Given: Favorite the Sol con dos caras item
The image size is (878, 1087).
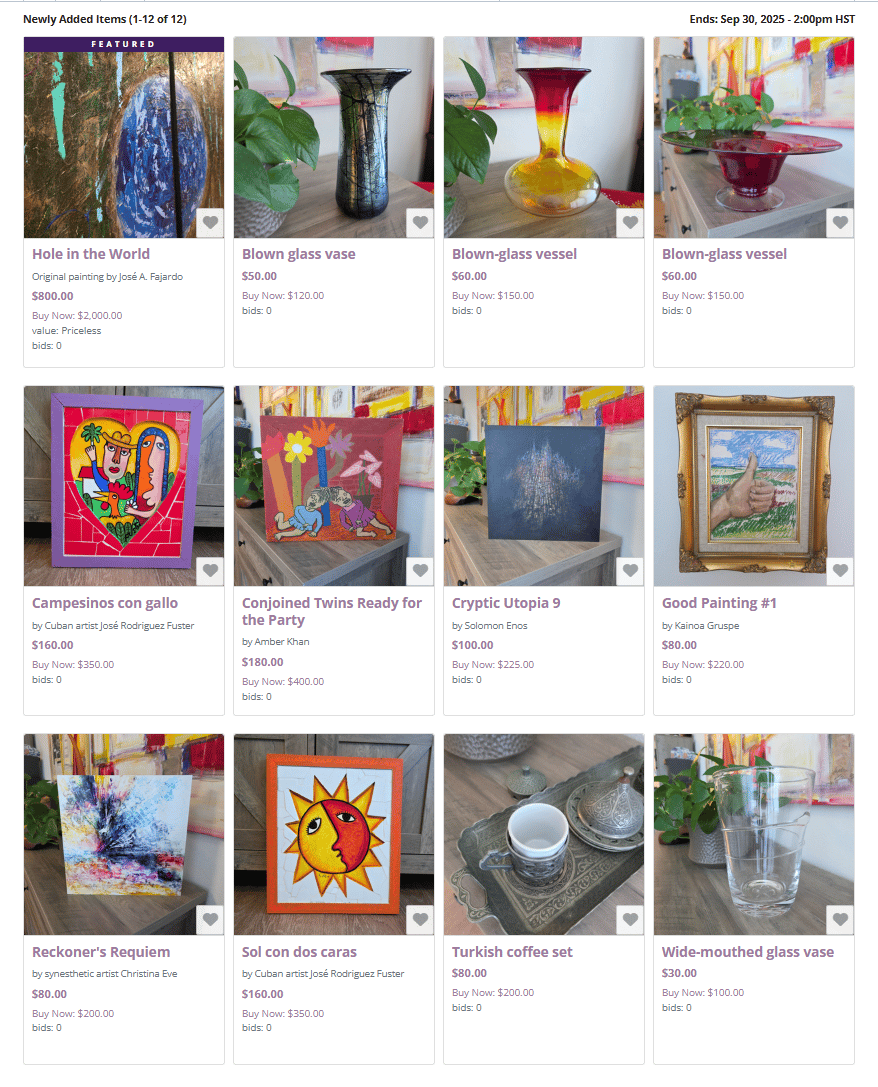Looking at the screenshot, I should tap(420, 920).
